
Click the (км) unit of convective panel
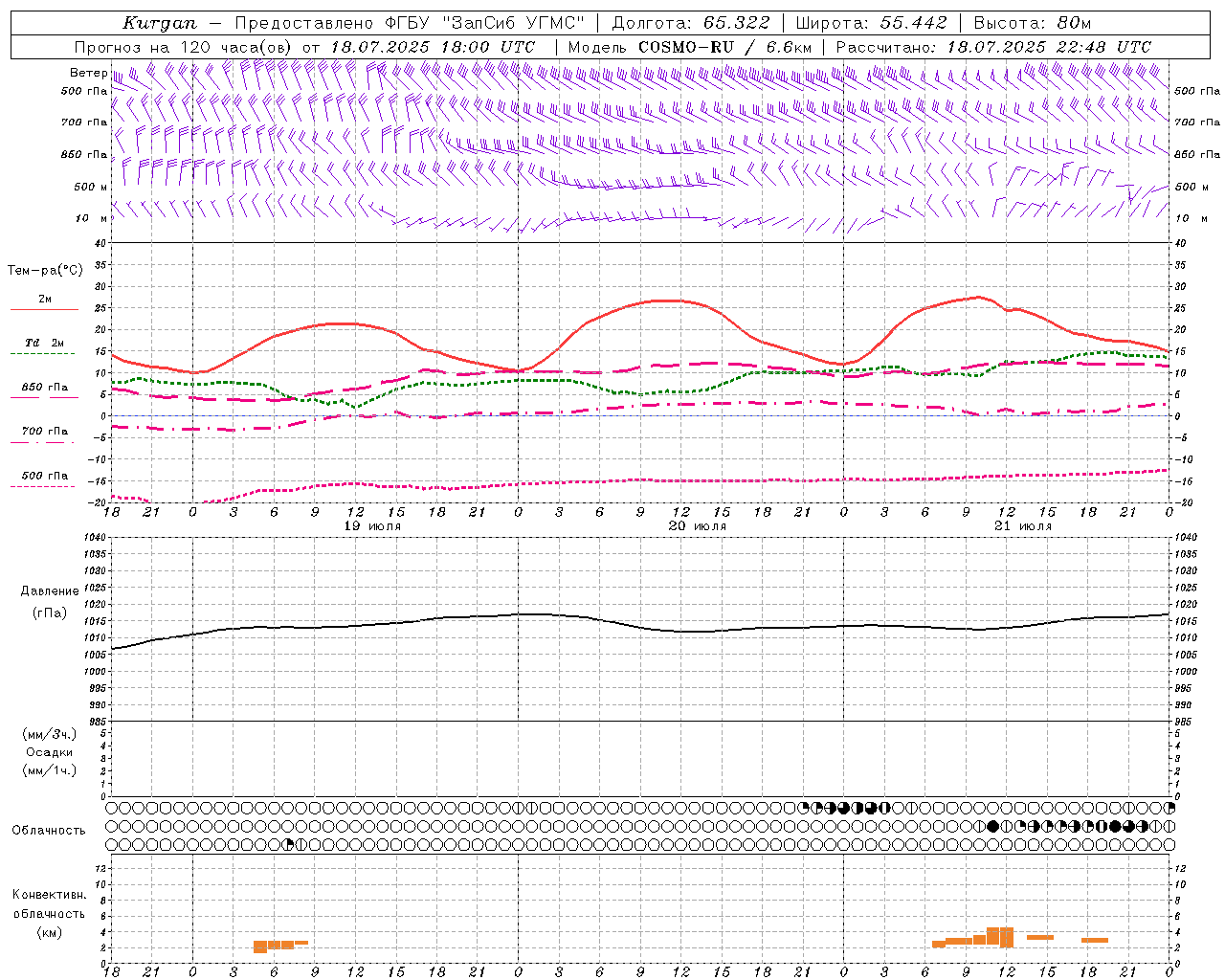click(x=50, y=932)
